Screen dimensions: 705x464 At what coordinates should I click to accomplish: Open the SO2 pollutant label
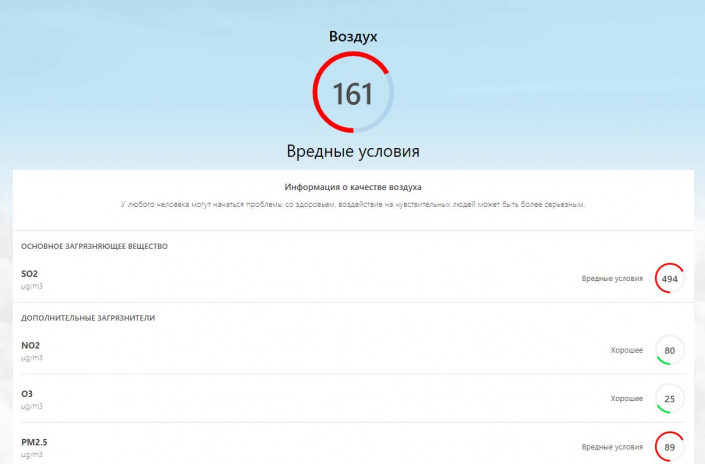click(x=29, y=273)
